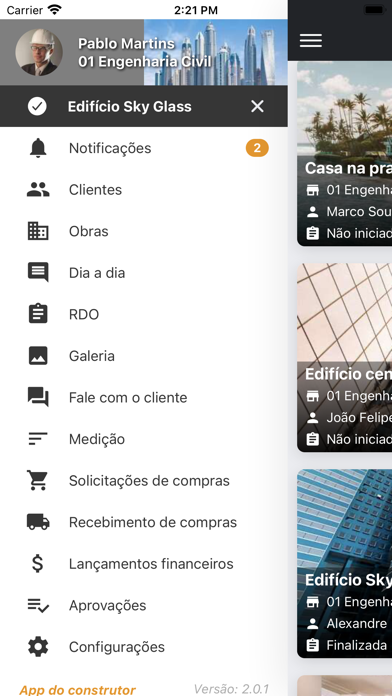The width and height of the screenshot is (392, 696).
Task: Click the Wi-Fi status icon
Action: [x=55, y=10]
